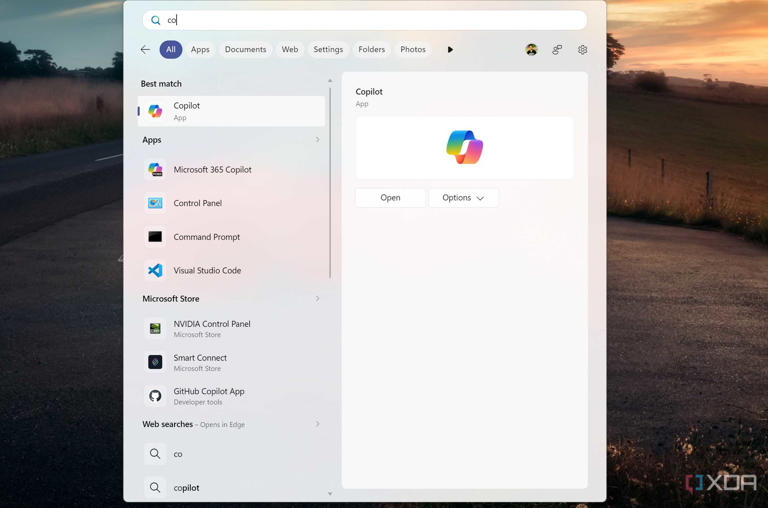This screenshot has width=768, height=508.
Task: Click the NVIDIA Control Panel icon
Action: pyautogui.click(x=155, y=328)
